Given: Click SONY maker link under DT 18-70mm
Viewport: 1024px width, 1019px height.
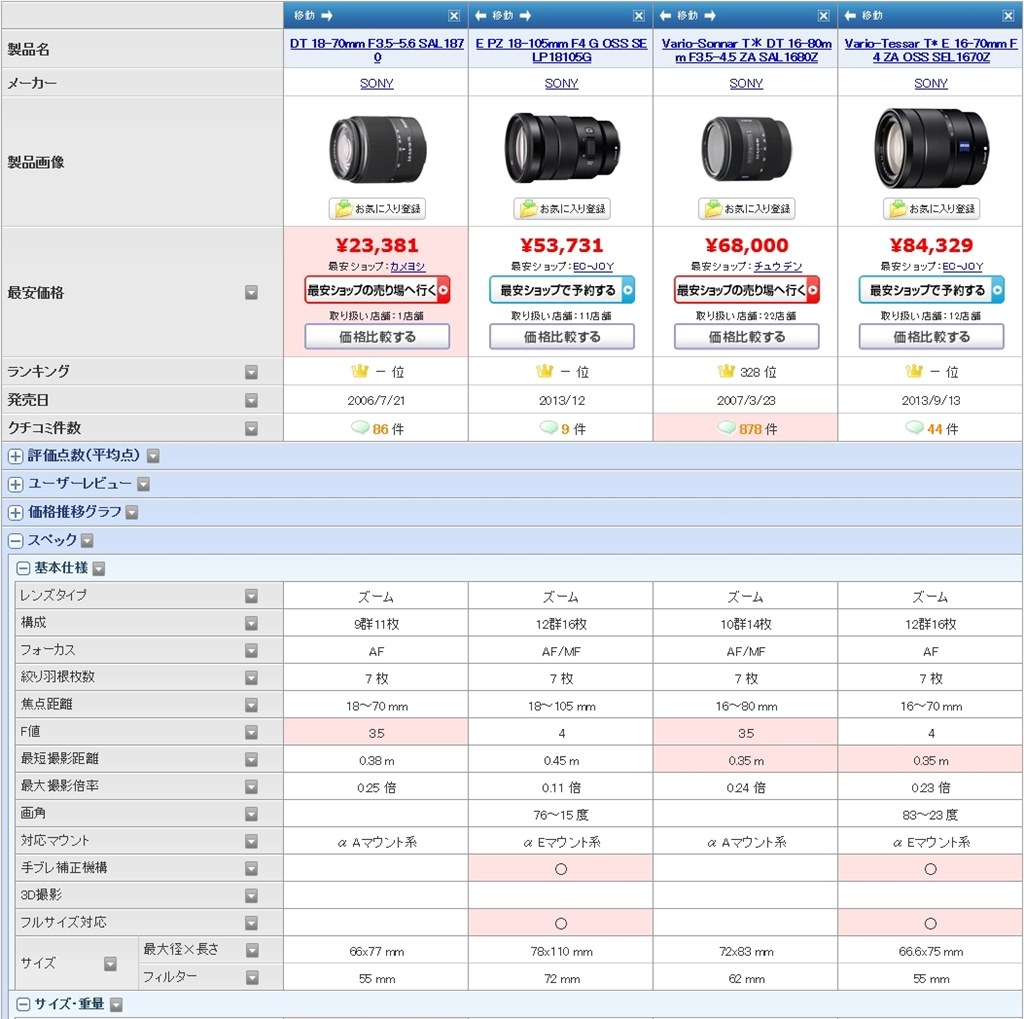Looking at the screenshot, I should (377, 84).
